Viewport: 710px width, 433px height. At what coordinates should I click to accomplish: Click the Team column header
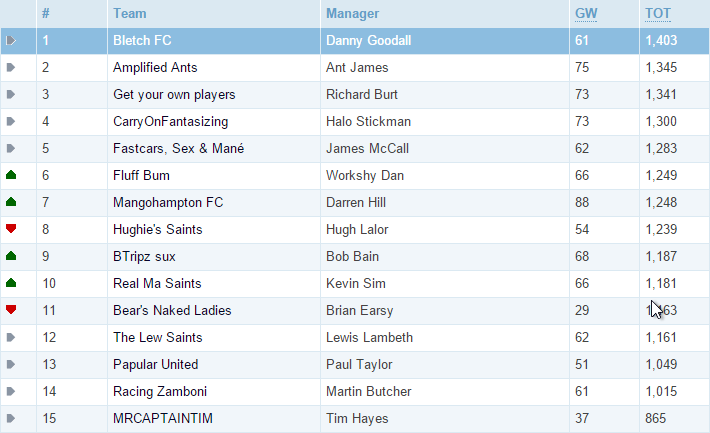[x=130, y=14]
